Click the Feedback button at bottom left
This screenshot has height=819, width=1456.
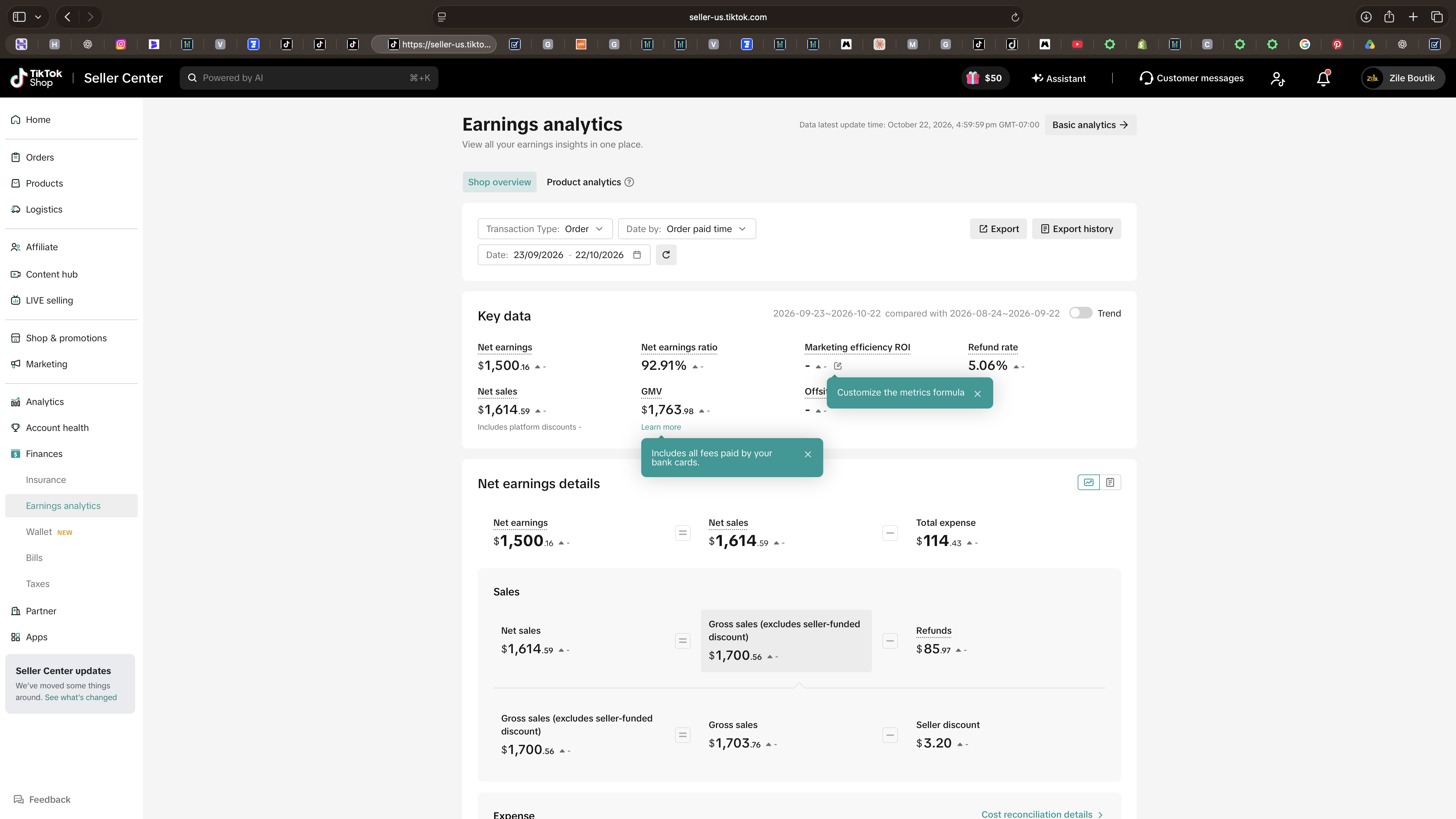[42, 800]
